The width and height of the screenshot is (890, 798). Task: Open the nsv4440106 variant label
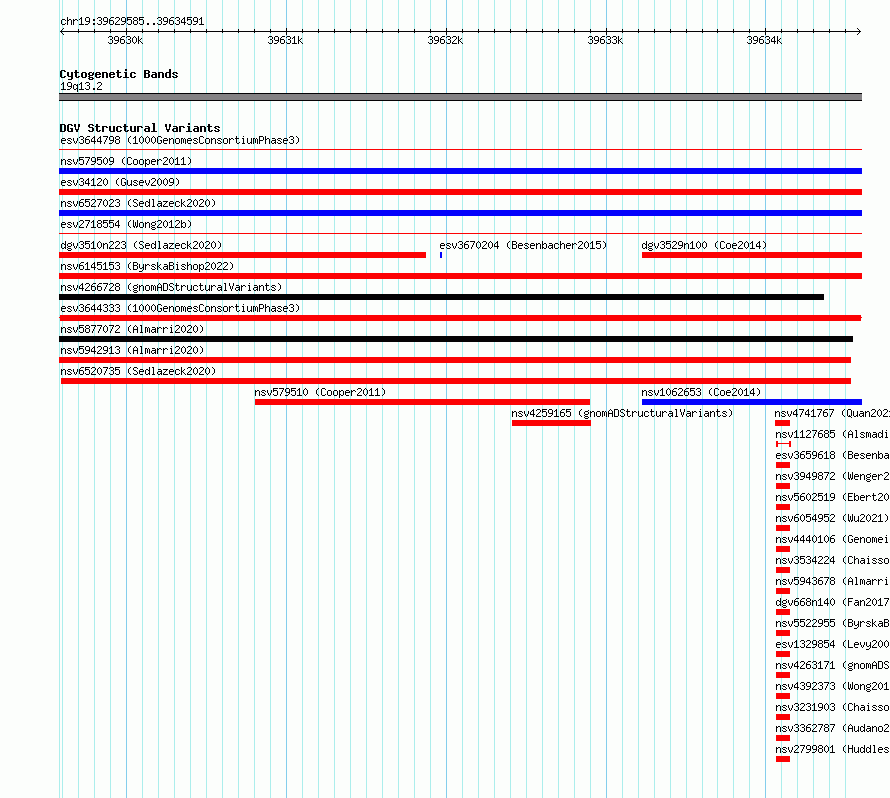click(832, 539)
